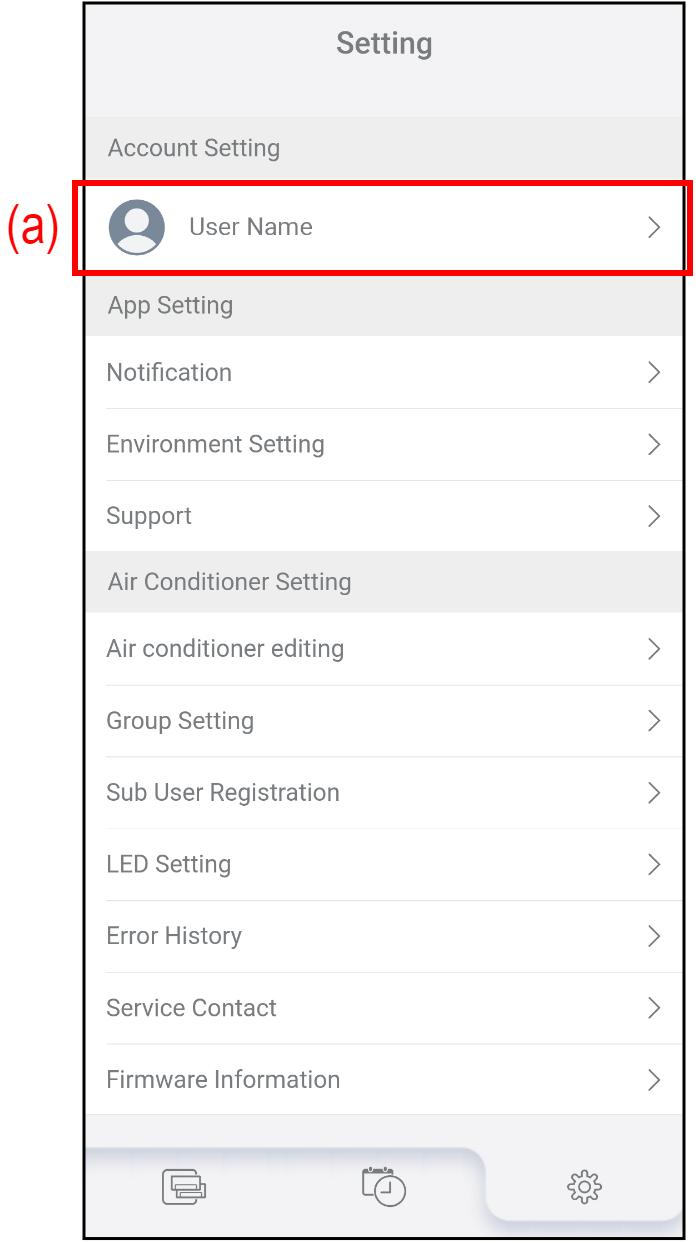Click the chevron beside Air conditioner editing

(x=654, y=649)
